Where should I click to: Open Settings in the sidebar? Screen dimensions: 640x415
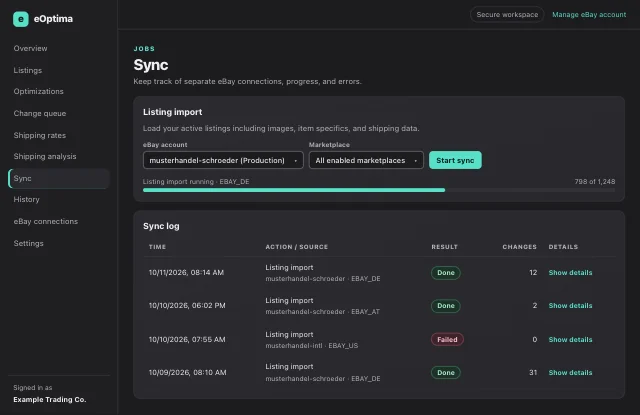(29, 243)
